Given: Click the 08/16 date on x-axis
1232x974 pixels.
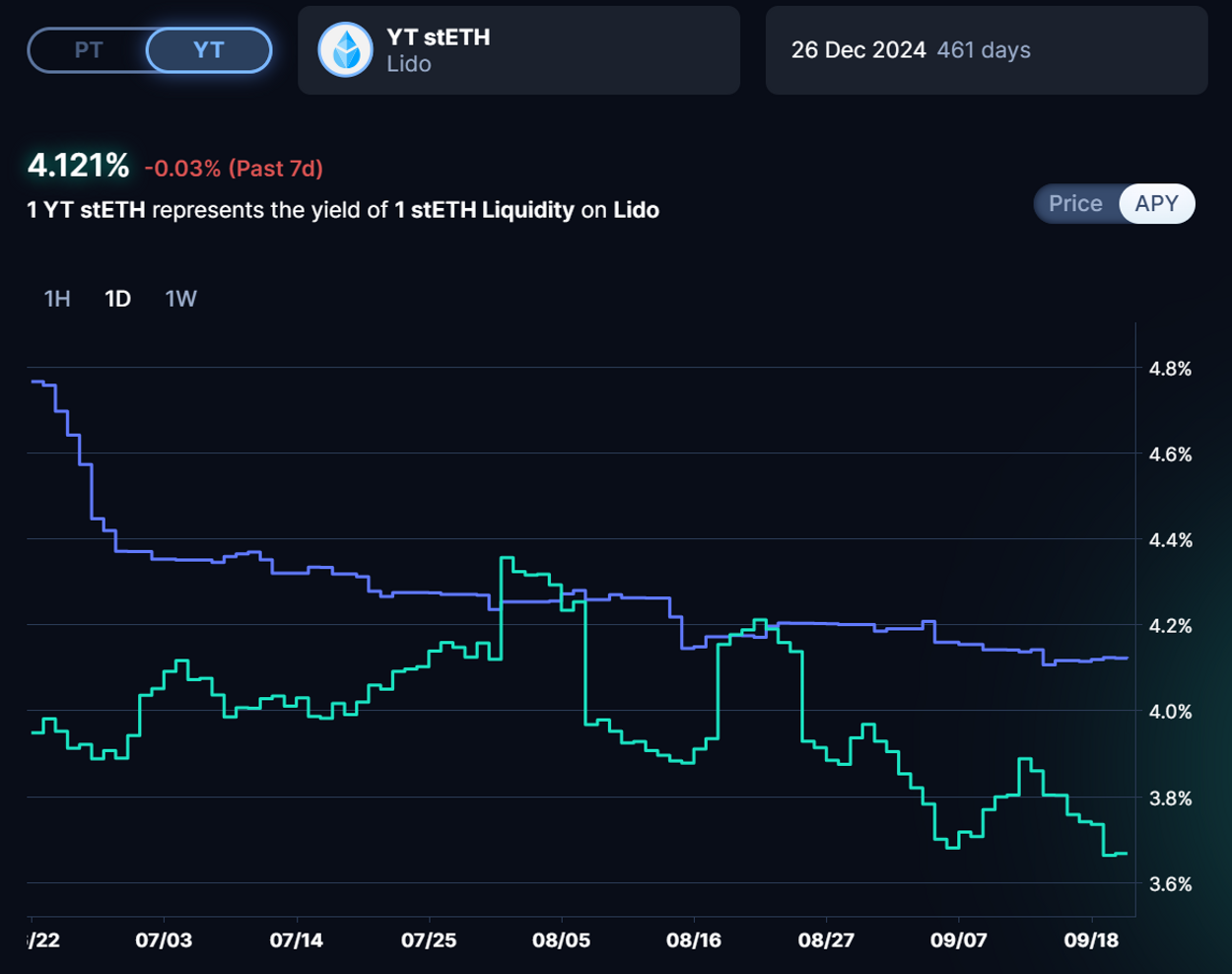Looking at the screenshot, I should click(x=693, y=940).
